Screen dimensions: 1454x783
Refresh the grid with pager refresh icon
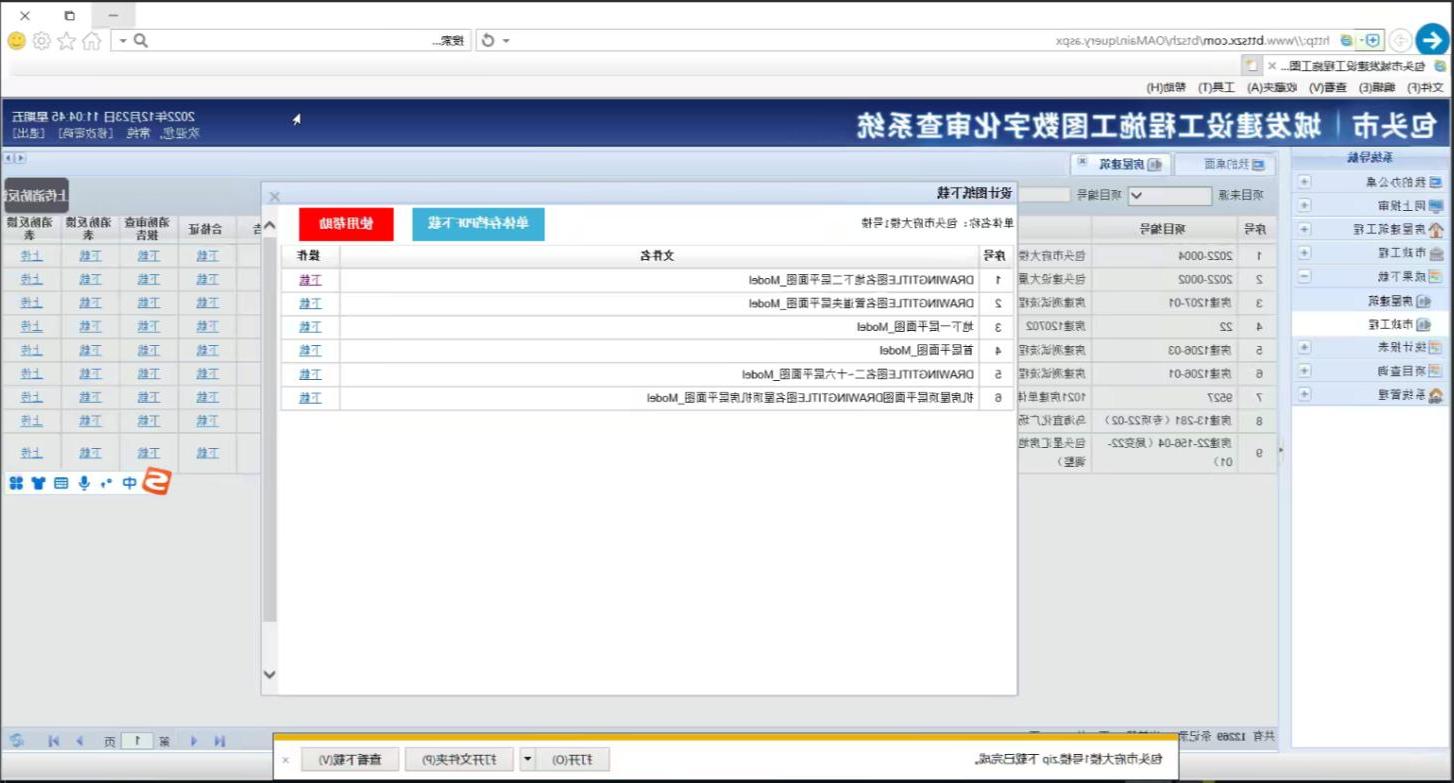point(17,740)
